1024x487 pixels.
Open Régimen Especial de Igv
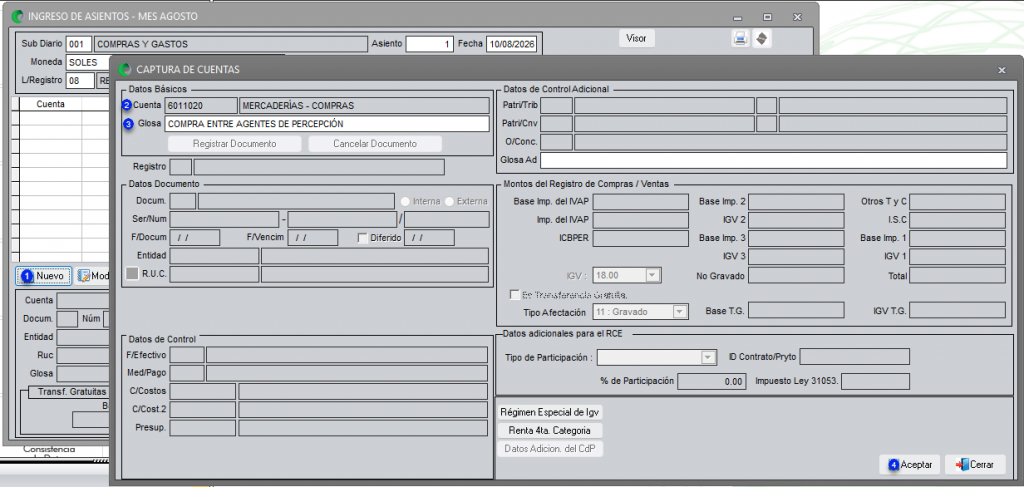point(550,413)
